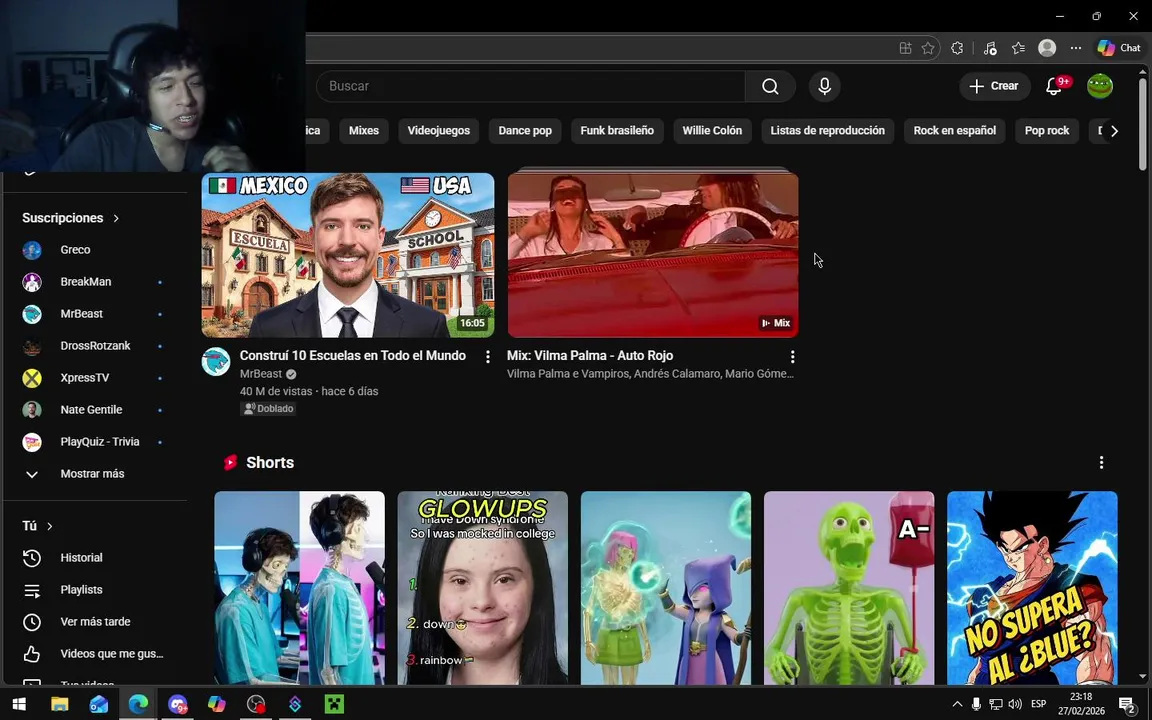Open File Explorer from the taskbar
This screenshot has width=1152, height=720.
pyautogui.click(x=60, y=704)
